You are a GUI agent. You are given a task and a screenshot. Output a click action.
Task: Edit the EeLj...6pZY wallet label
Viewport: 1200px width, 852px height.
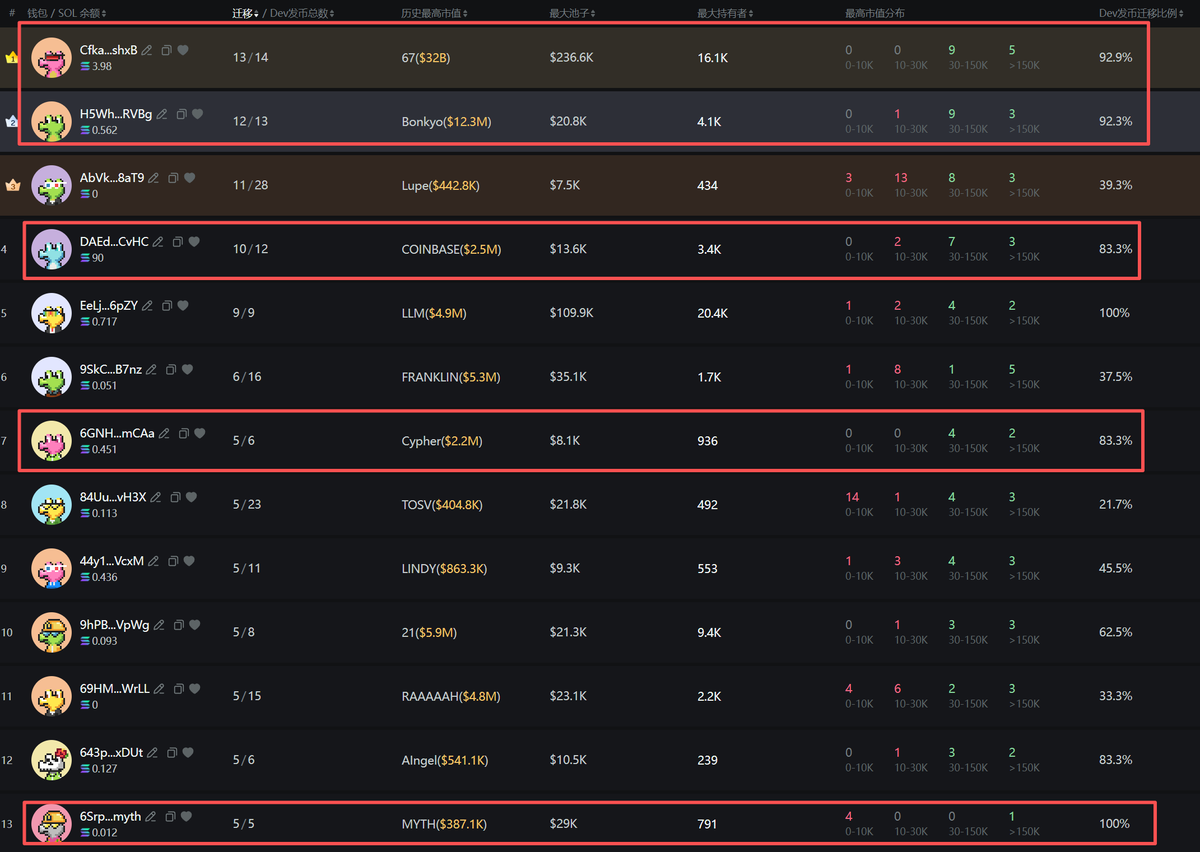148,306
